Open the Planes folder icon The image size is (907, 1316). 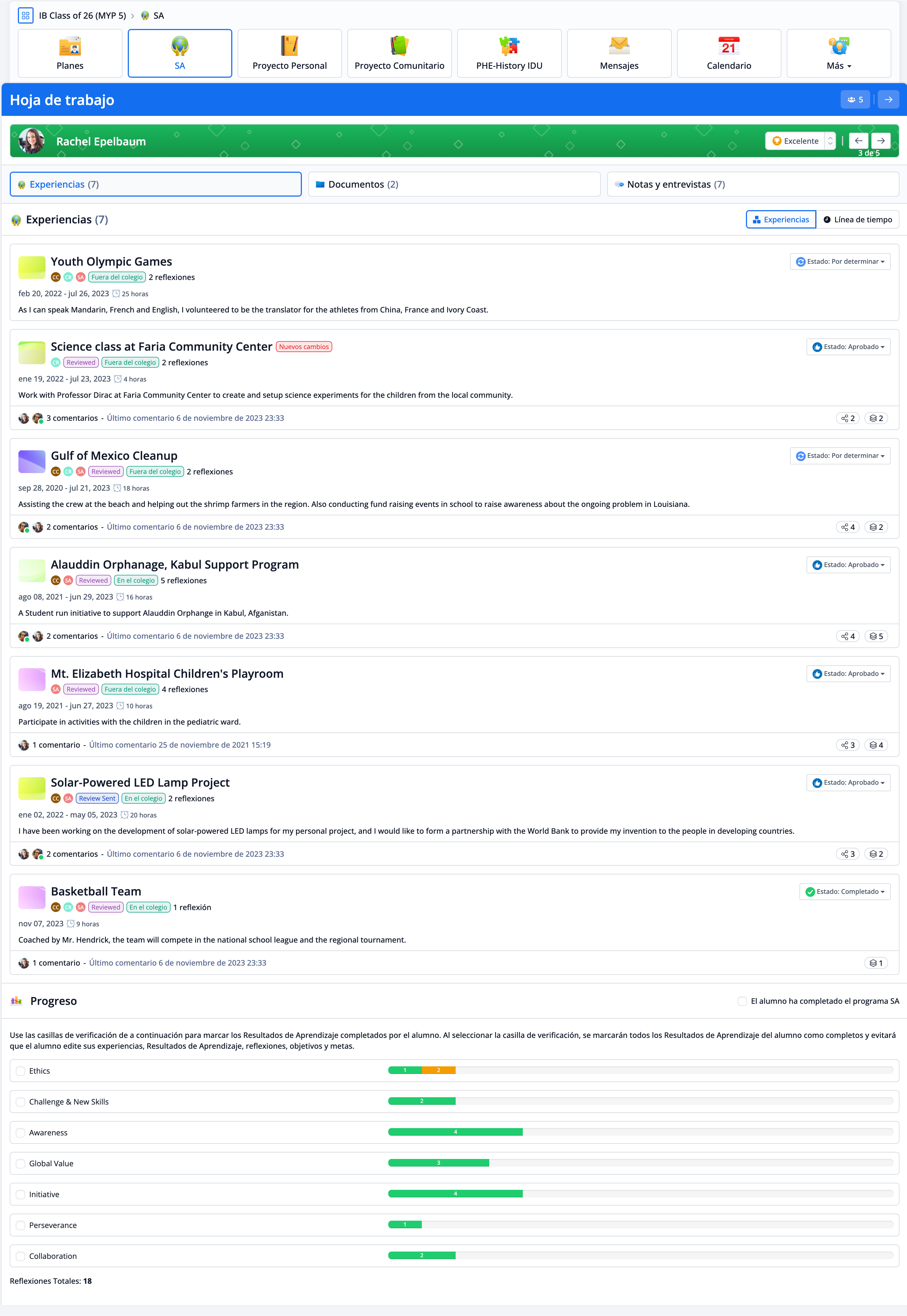click(x=70, y=46)
